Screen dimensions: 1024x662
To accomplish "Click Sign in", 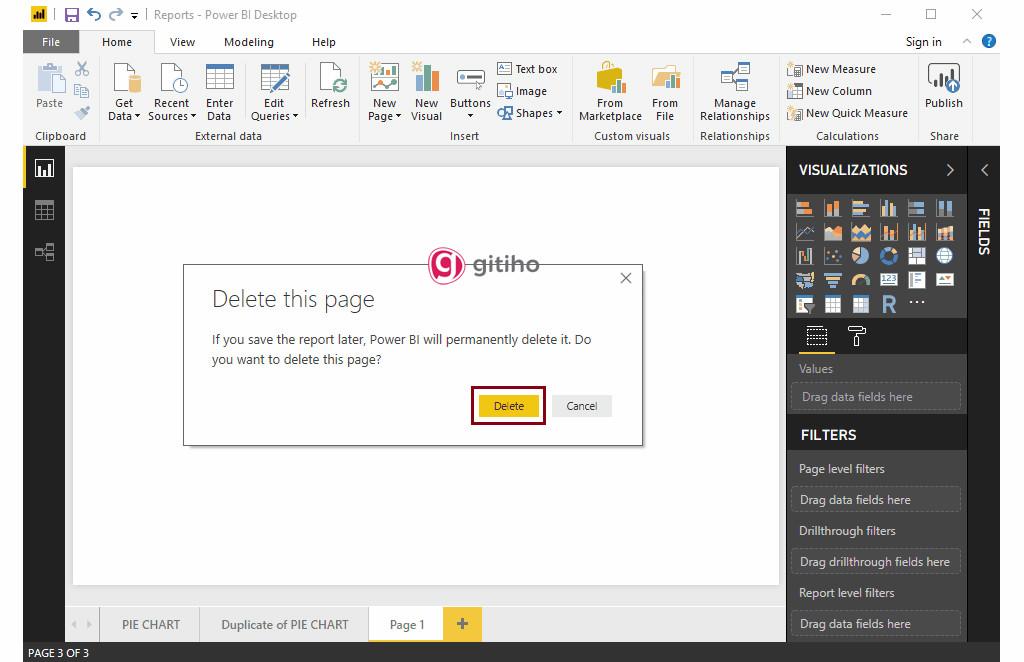I will pyautogui.click(x=923, y=42).
